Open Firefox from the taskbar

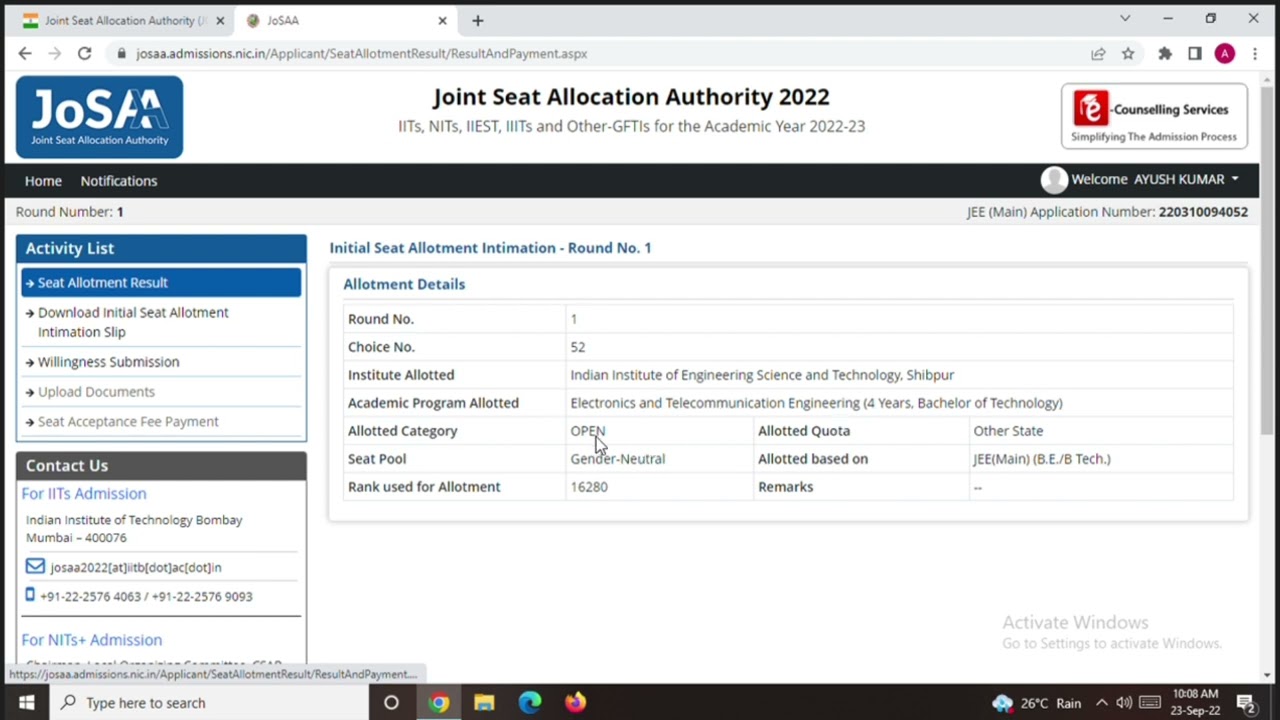(575, 703)
